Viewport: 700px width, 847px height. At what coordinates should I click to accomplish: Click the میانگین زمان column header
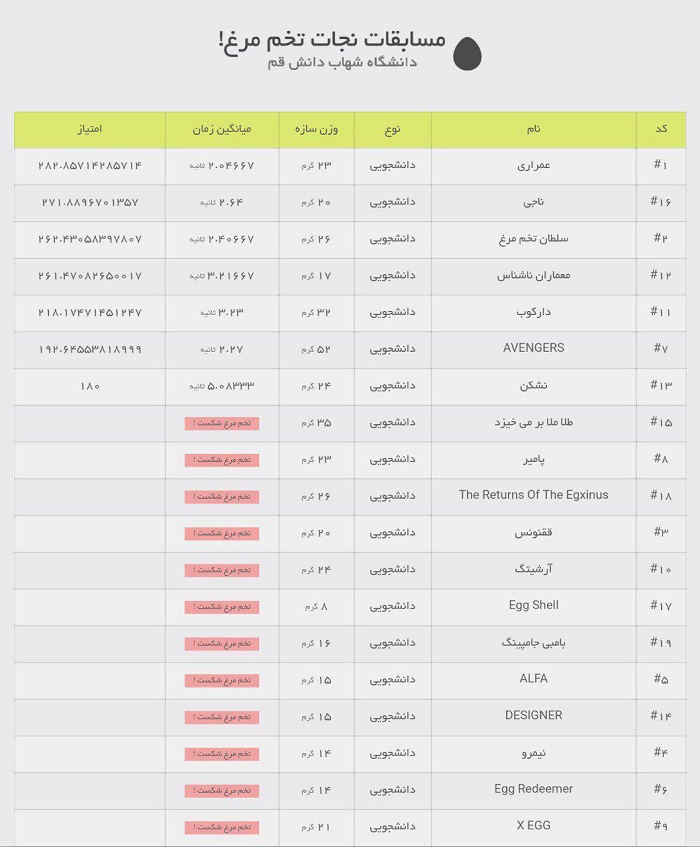pyautogui.click(x=222, y=130)
